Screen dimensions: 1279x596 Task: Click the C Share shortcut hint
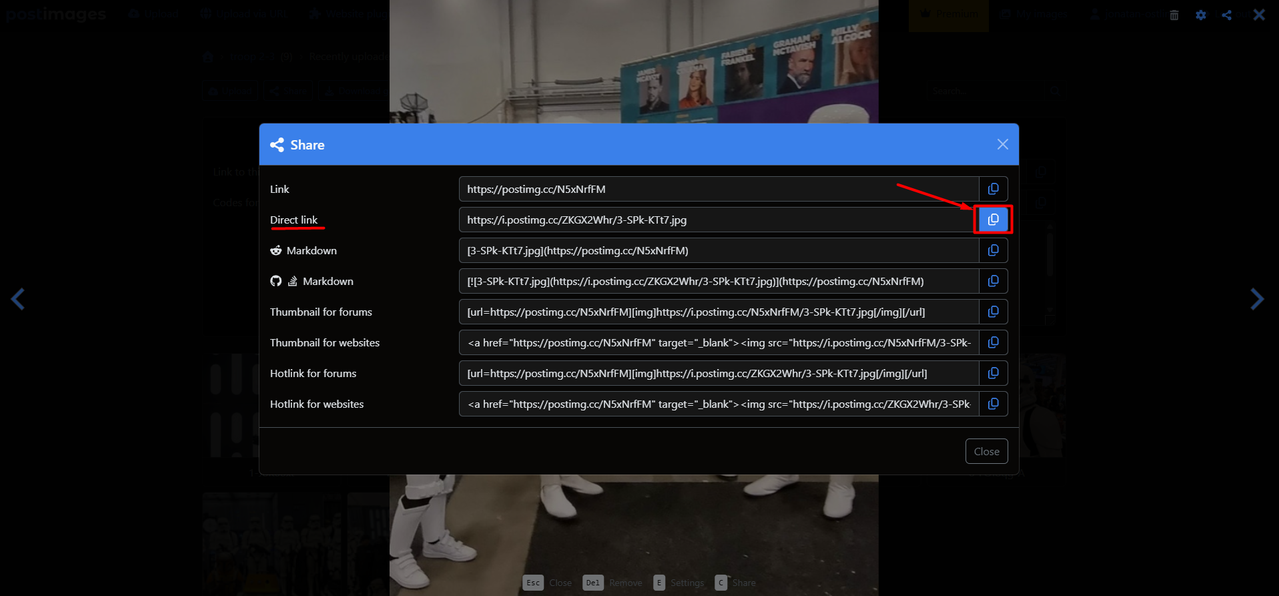[x=735, y=582]
